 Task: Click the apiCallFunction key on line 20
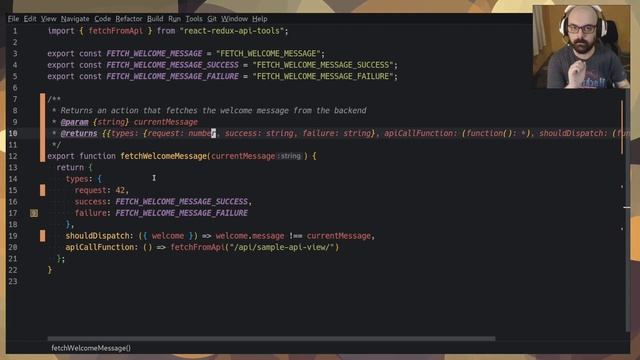pos(100,247)
